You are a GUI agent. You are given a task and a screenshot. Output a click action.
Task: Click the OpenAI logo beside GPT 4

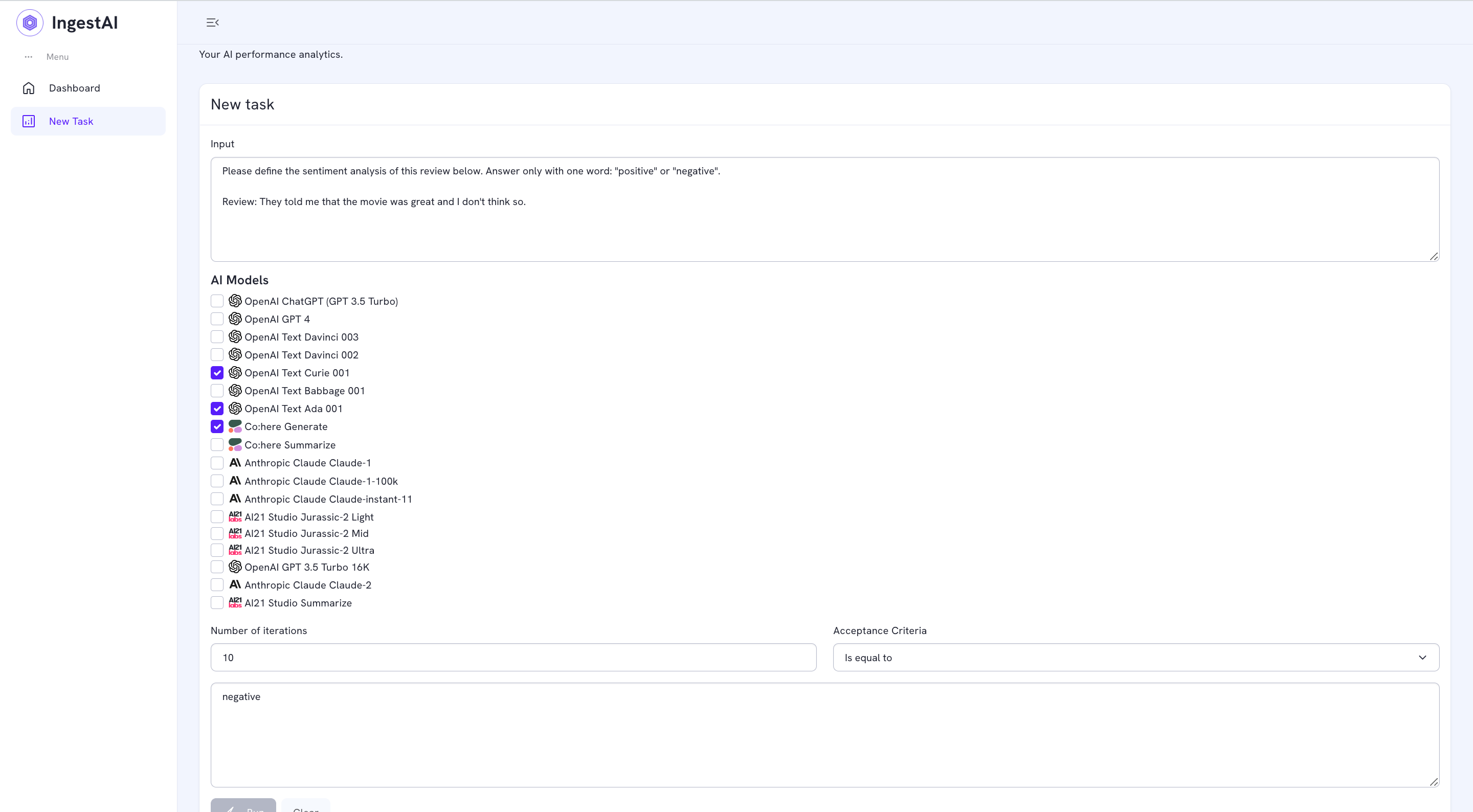[x=235, y=319]
